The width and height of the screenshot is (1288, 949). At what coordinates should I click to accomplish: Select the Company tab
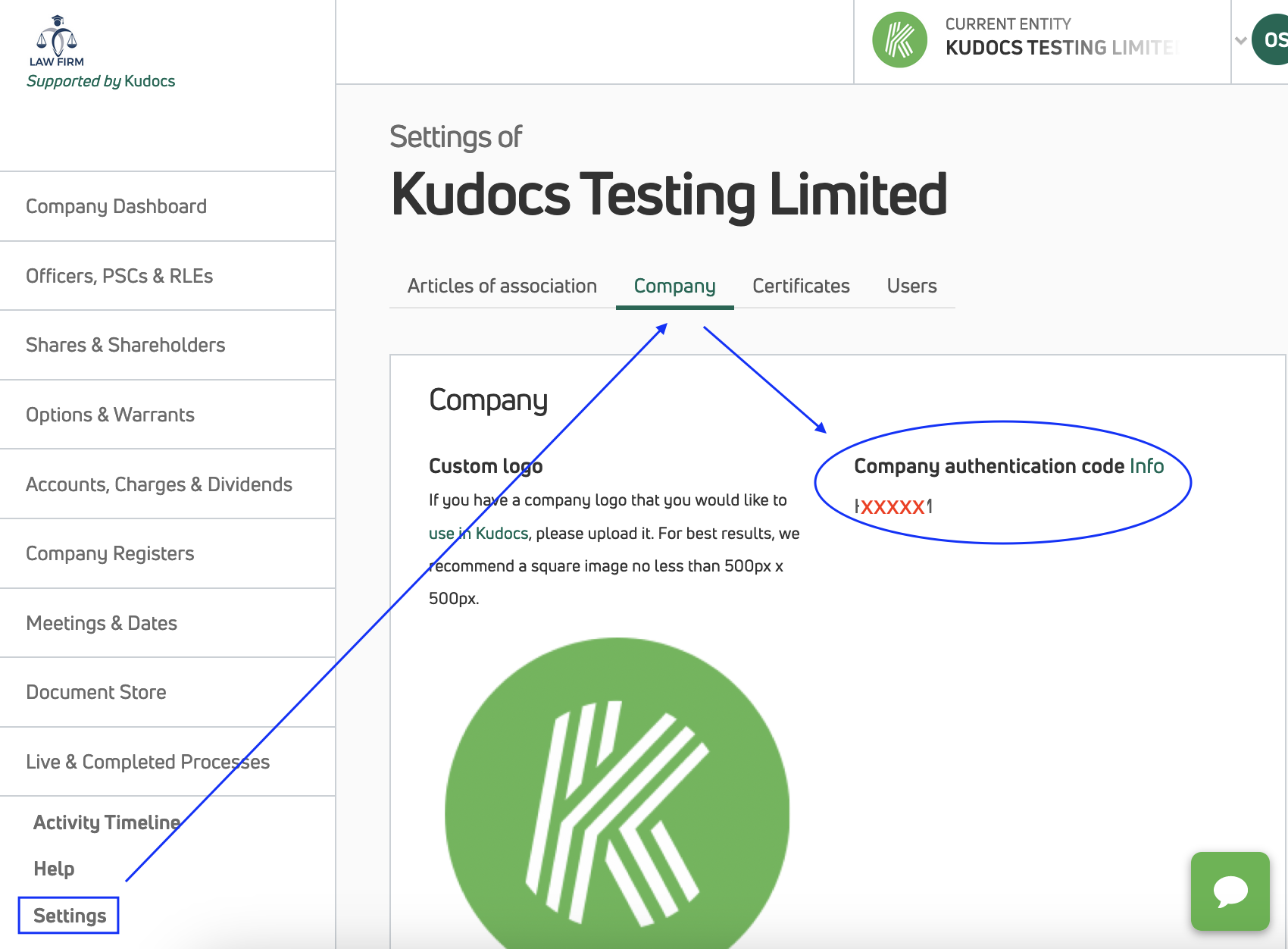click(674, 286)
